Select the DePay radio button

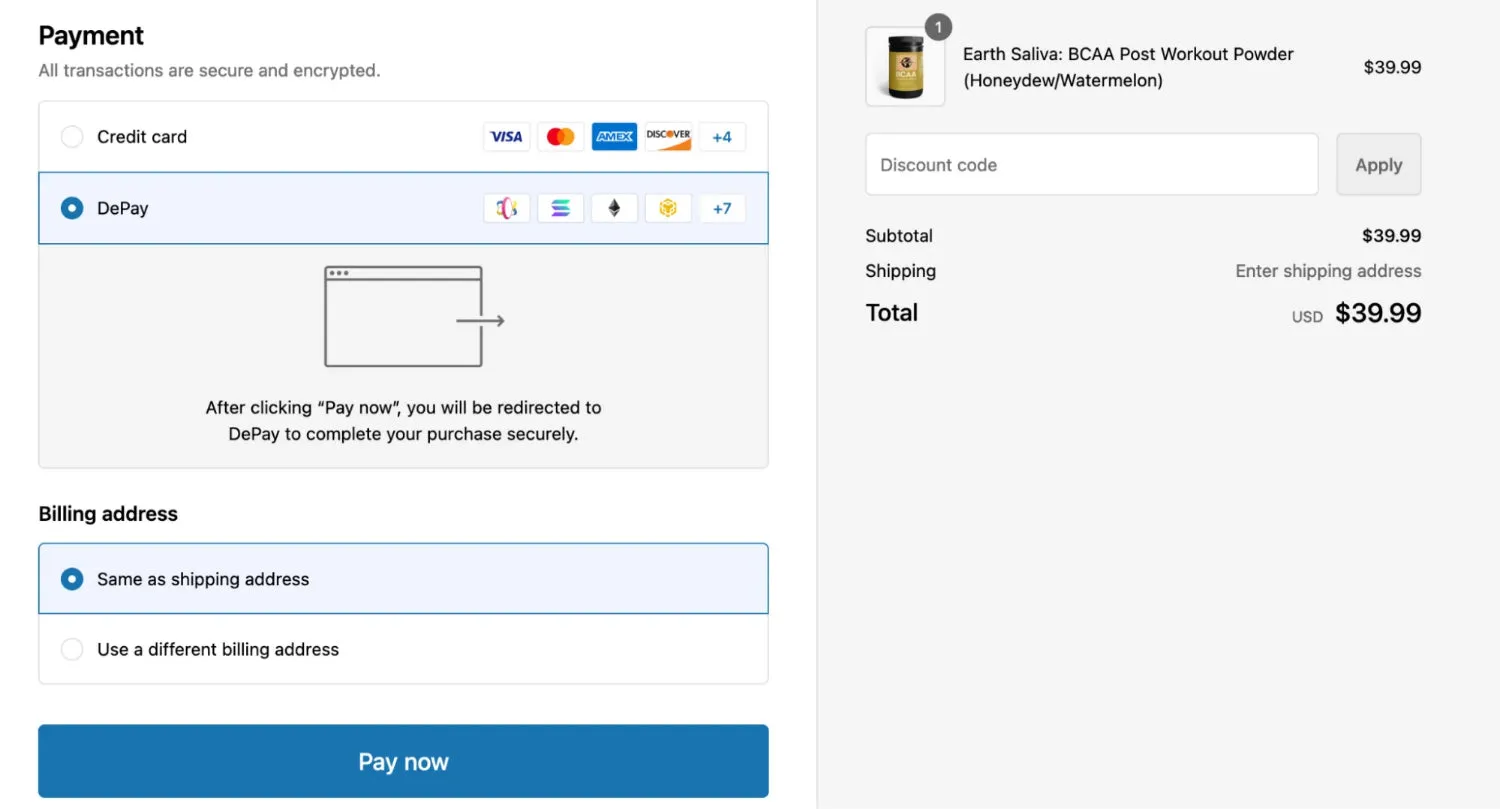coord(72,208)
